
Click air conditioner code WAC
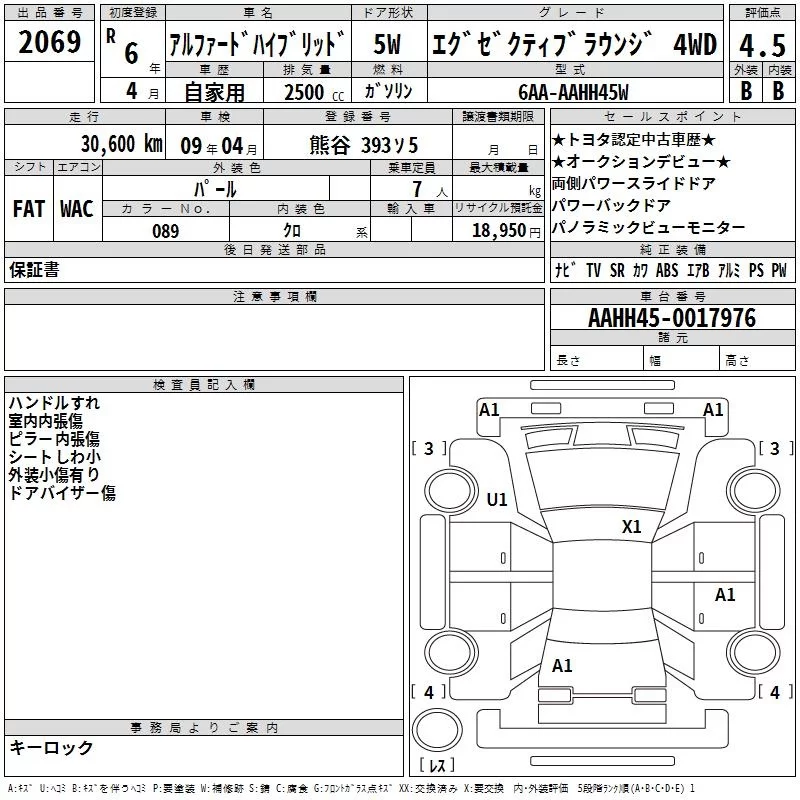tap(77, 209)
